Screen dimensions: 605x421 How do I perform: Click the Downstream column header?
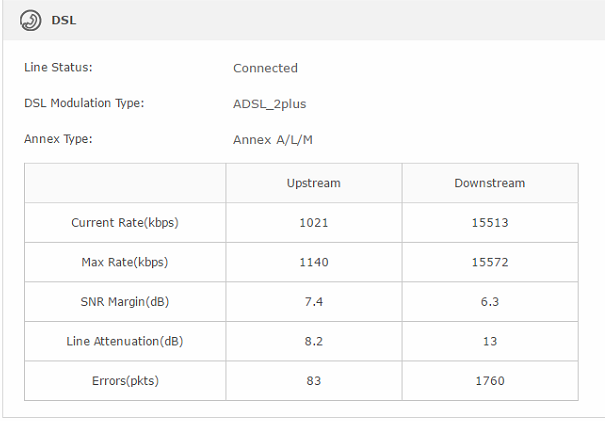490,183
